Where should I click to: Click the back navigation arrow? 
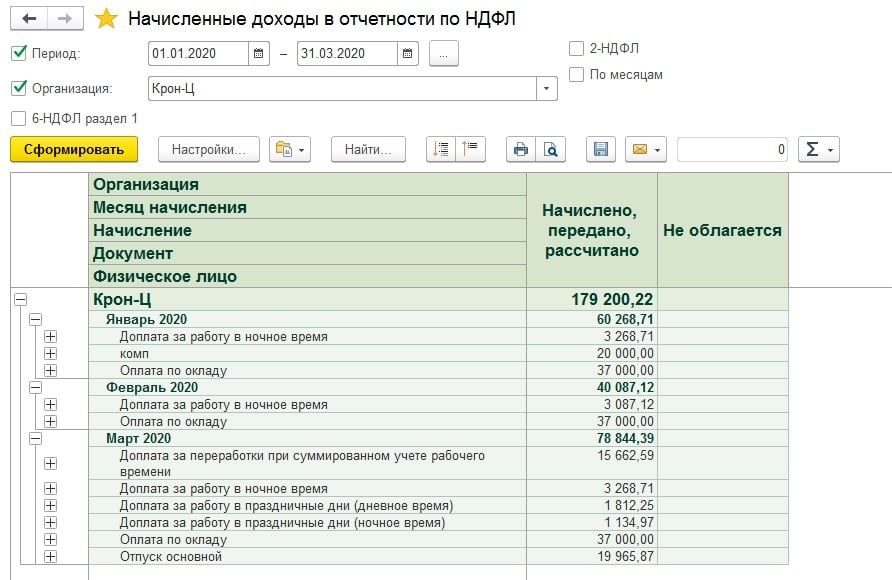click(x=28, y=19)
